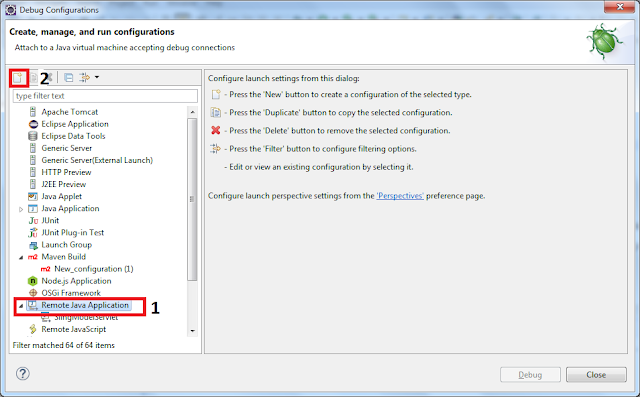The image size is (640, 397).
Task: Select Maven Build in the tree
Action: [x=64, y=257]
